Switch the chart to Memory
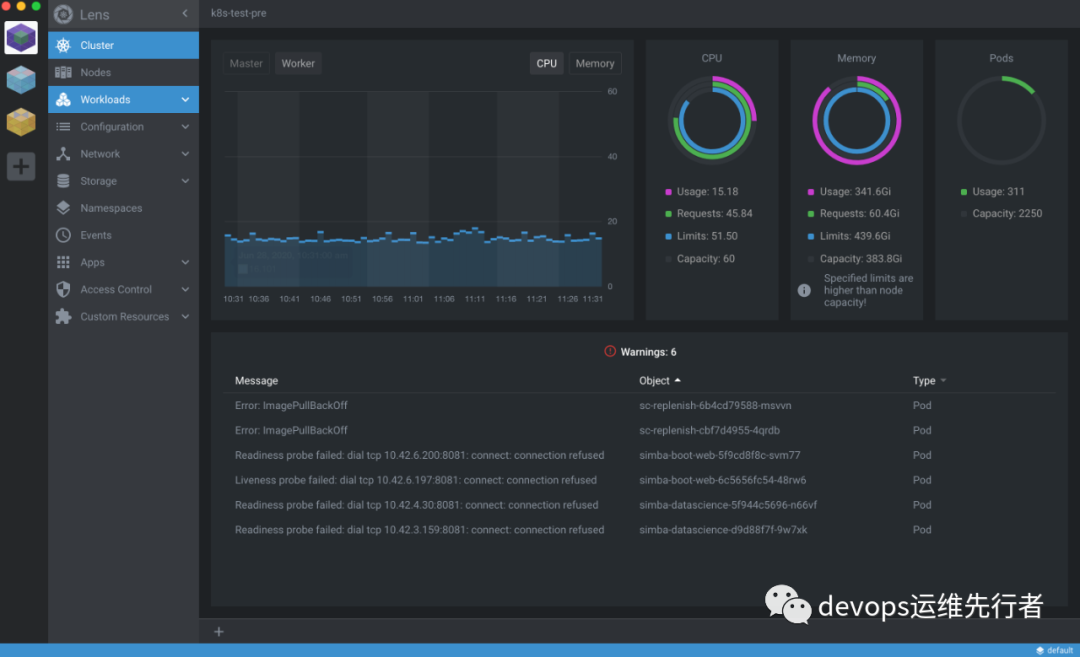This screenshot has height=657, width=1080. coord(594,63)
